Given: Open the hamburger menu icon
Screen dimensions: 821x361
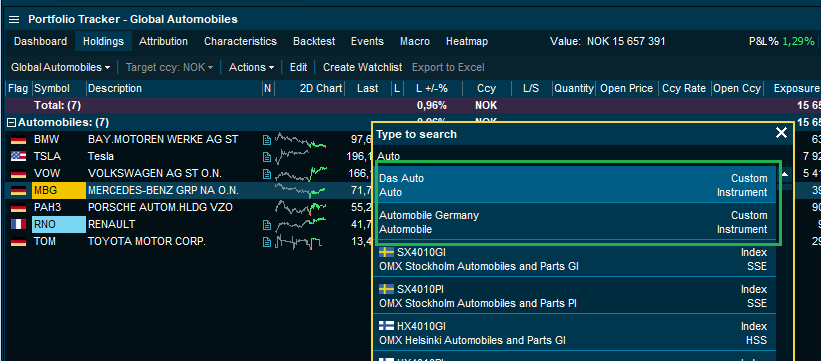Looking at the screenshot, I should click(x=14, y=19).
